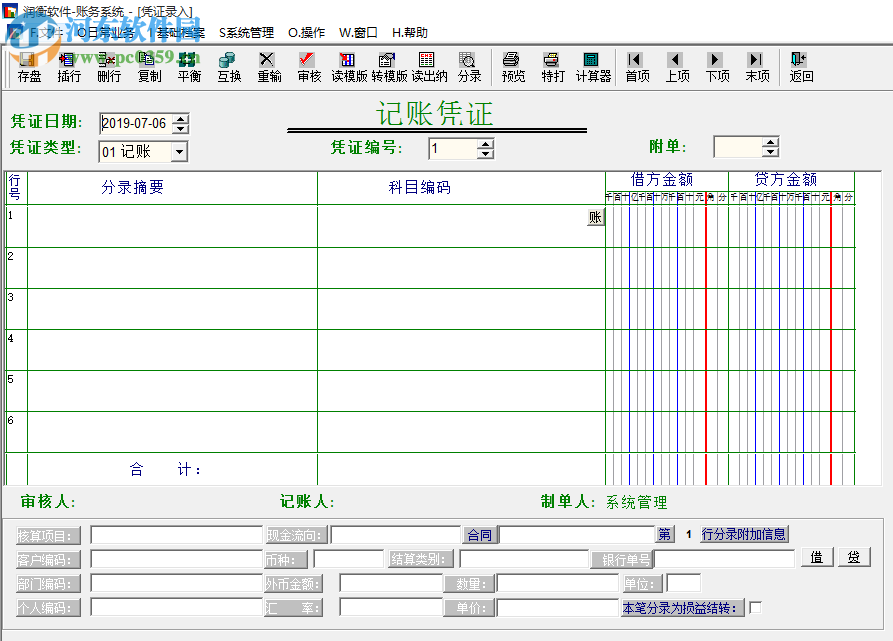
Task: Click the 行分录附加信息 button
Action: [744, 534]
